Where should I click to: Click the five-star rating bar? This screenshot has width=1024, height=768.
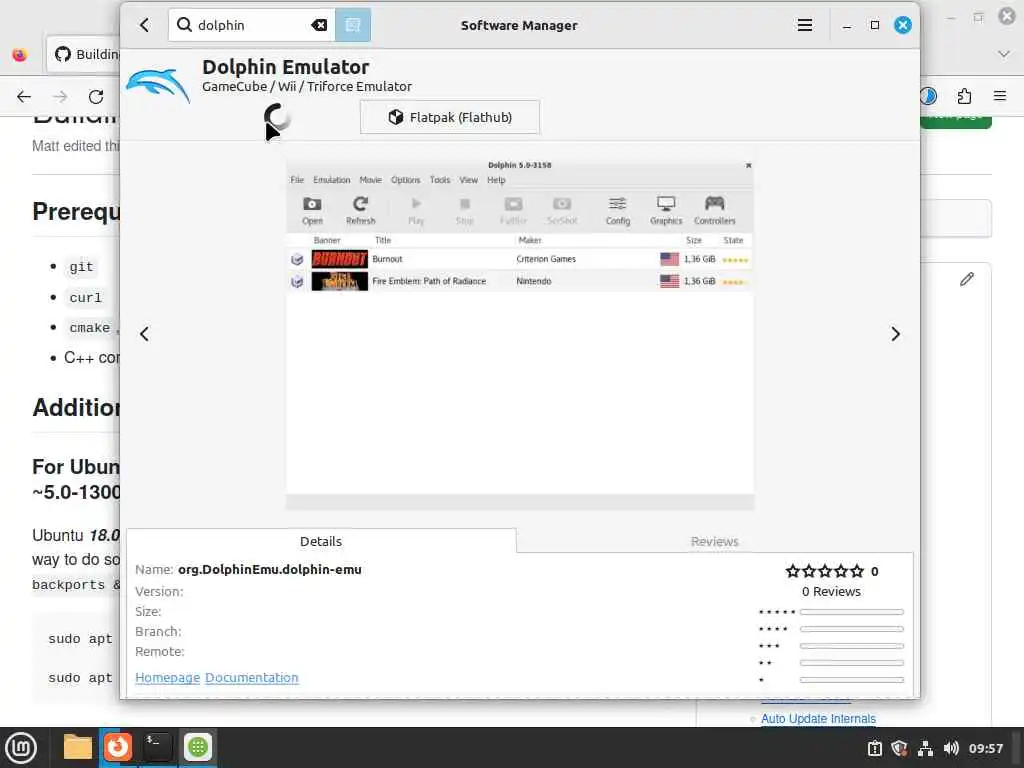pos(852,612)
